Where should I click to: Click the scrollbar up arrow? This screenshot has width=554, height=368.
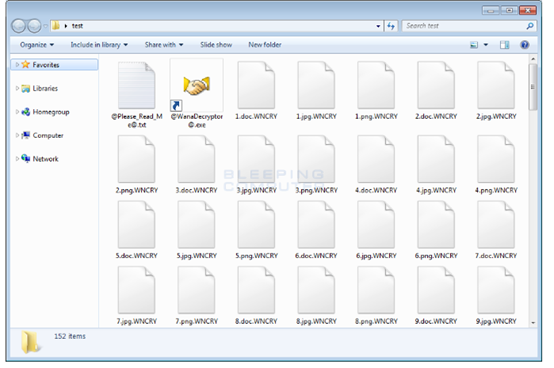(x=533, y=59)
